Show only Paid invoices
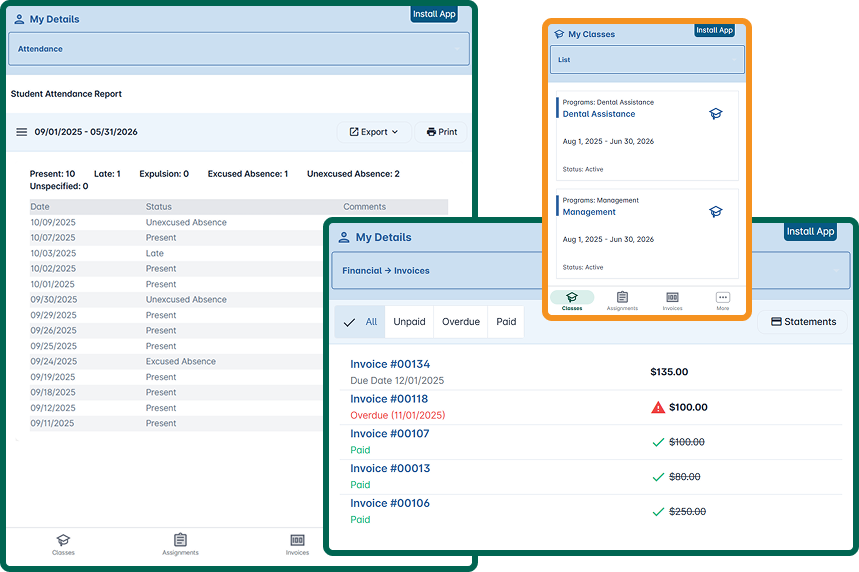Viewport: 859px width, 572px height. 506,322
